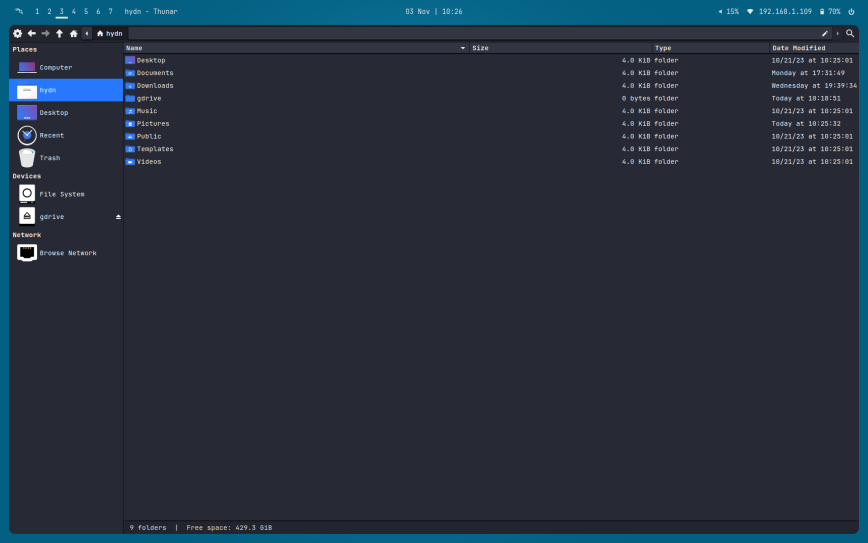Click the launcher icon at top-left bar
This screenshot has height=543, width=868.
coord(19,12)
